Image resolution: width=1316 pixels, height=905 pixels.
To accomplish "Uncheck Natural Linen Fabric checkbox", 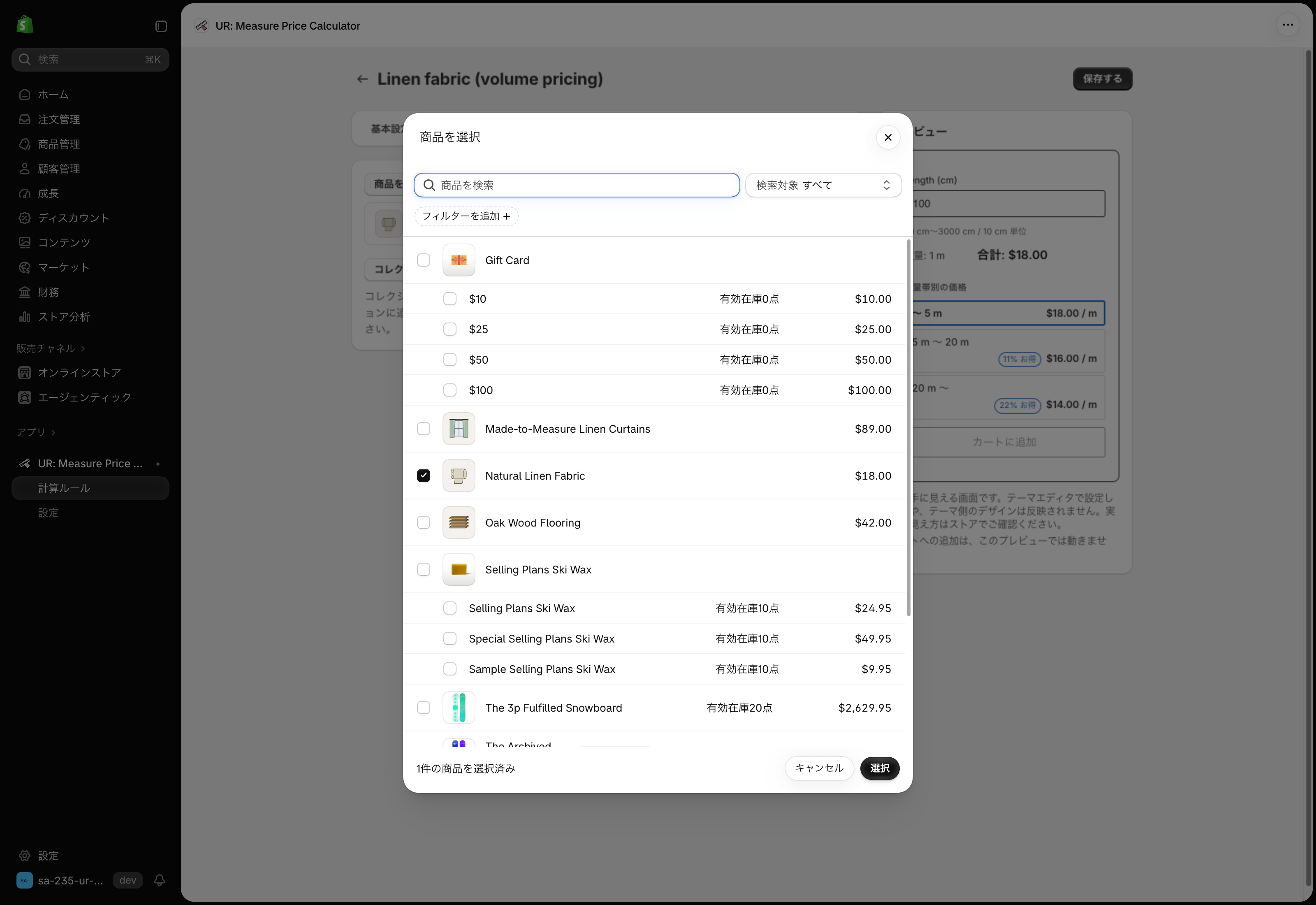I will click(423, 475).
